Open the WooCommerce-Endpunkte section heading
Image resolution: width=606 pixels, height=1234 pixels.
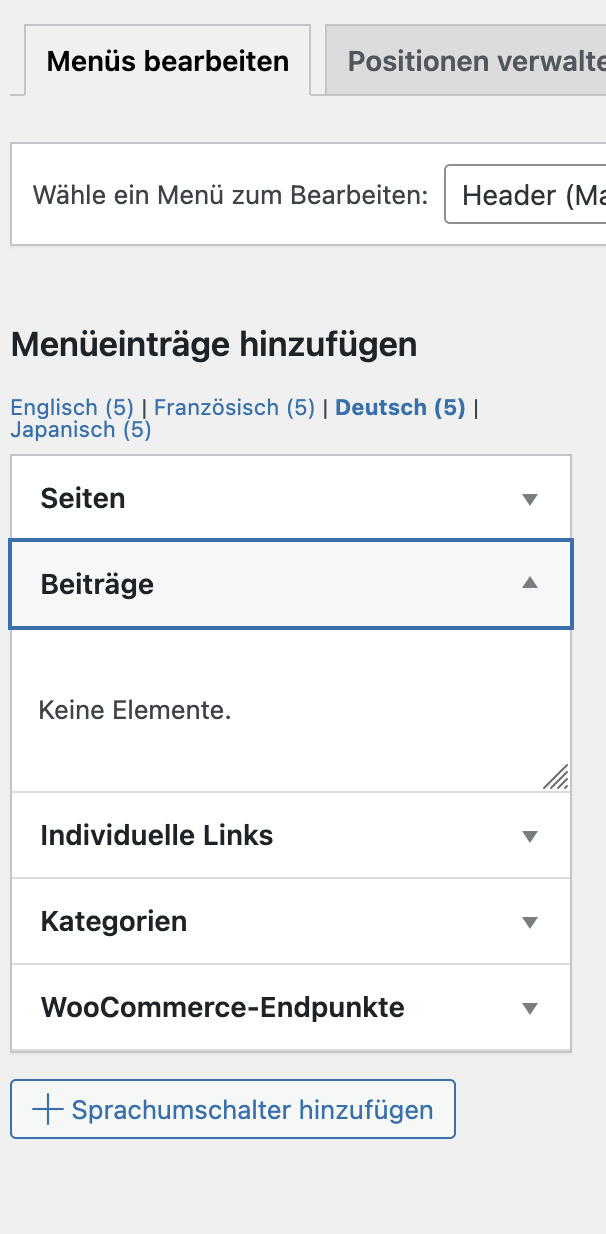(291, 1007)
